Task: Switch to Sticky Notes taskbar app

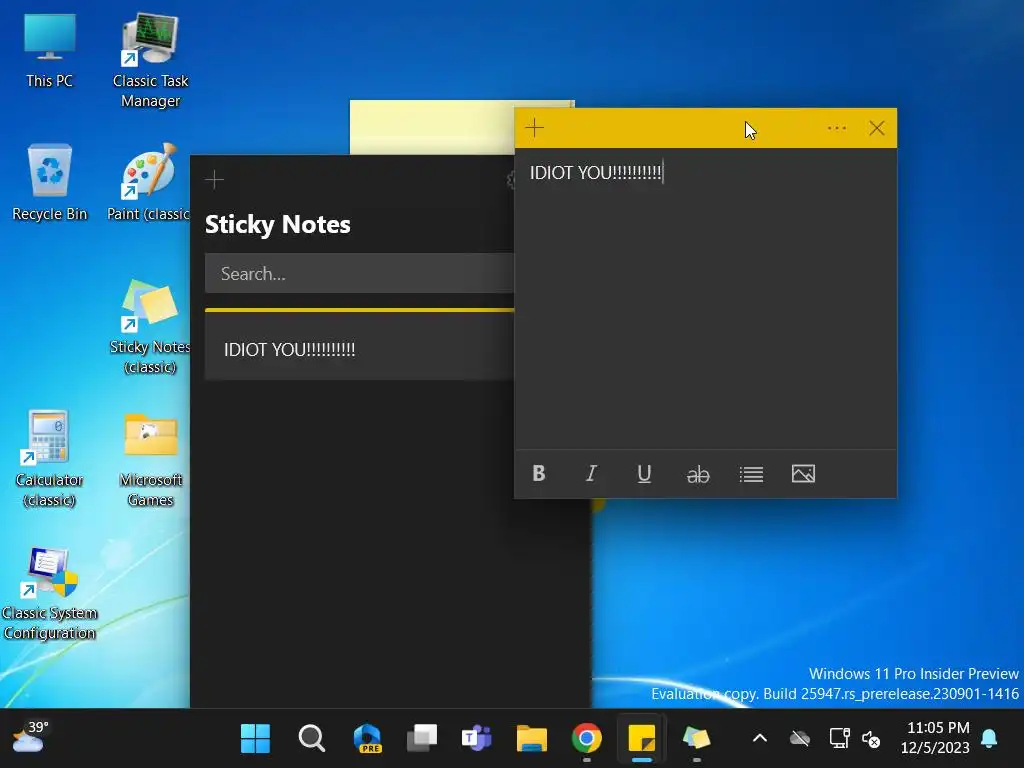Action: pyautogui.click(x=641, y=739)
